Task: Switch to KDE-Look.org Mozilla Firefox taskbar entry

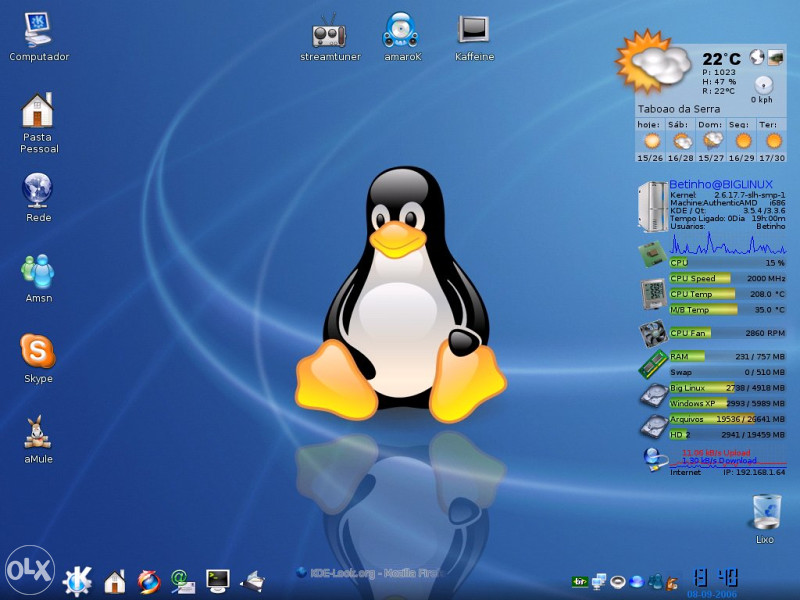Action: (370, 573)
